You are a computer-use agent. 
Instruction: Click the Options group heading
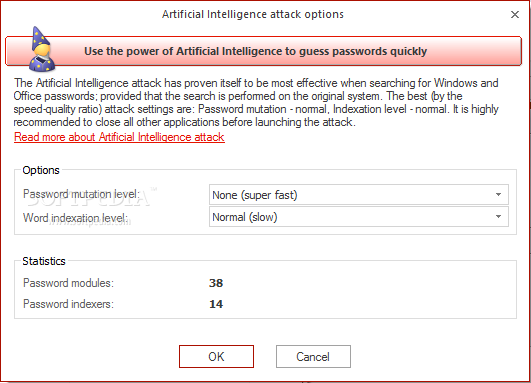41,170
